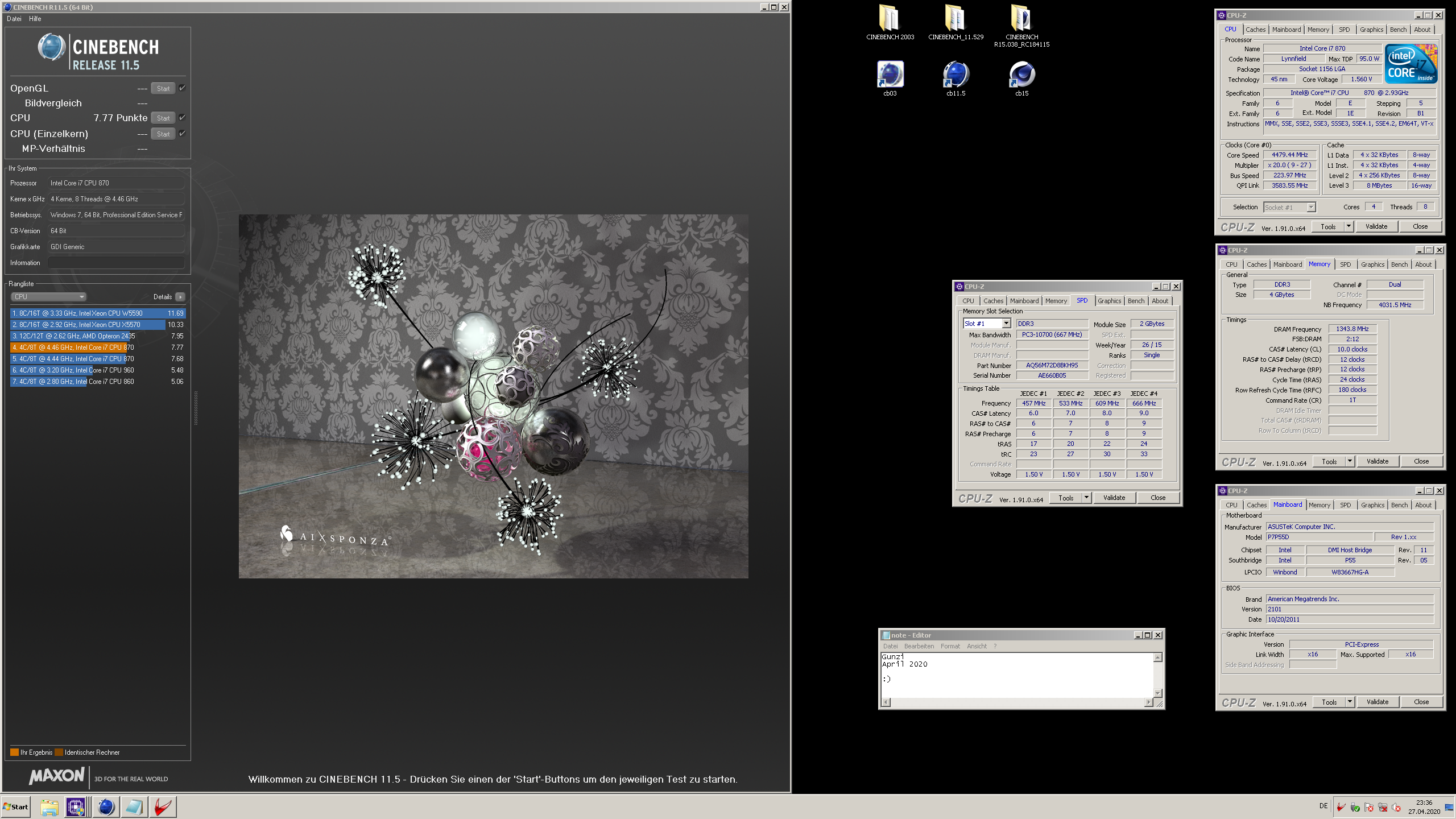Open the CINEBENCH R15.038_RC184115 folder
Screen dimensions: 1456x819
pyautogui.click(x=1021, y=26)
